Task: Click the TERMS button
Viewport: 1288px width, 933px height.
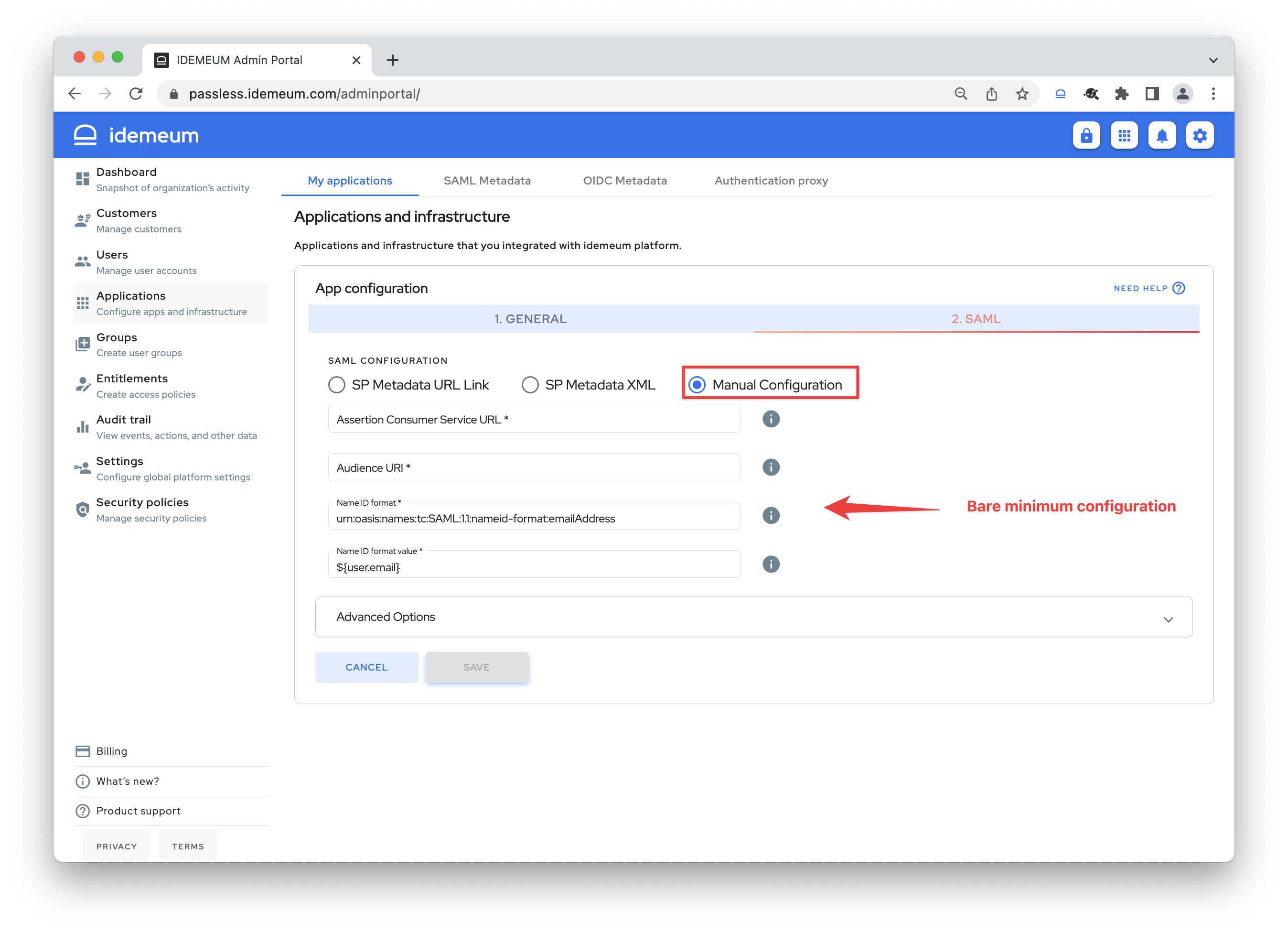Action: [188, 846]
